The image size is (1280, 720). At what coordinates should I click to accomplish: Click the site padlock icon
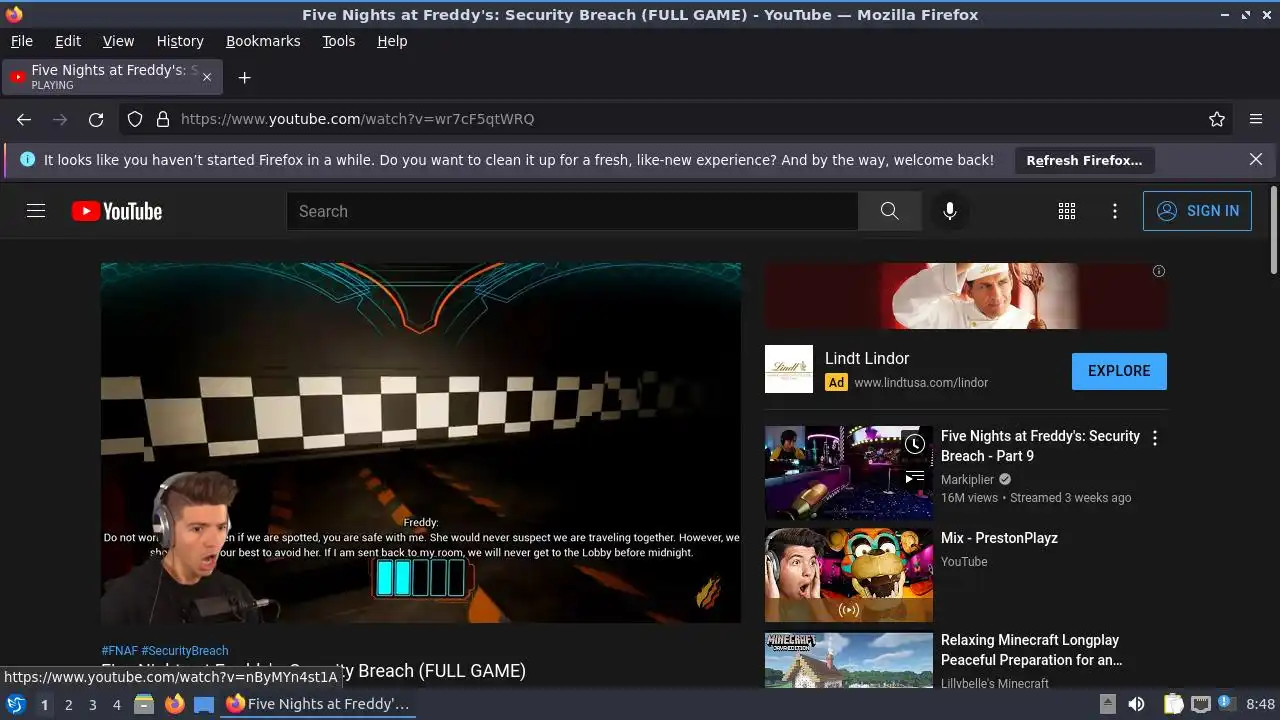[163, 119]
